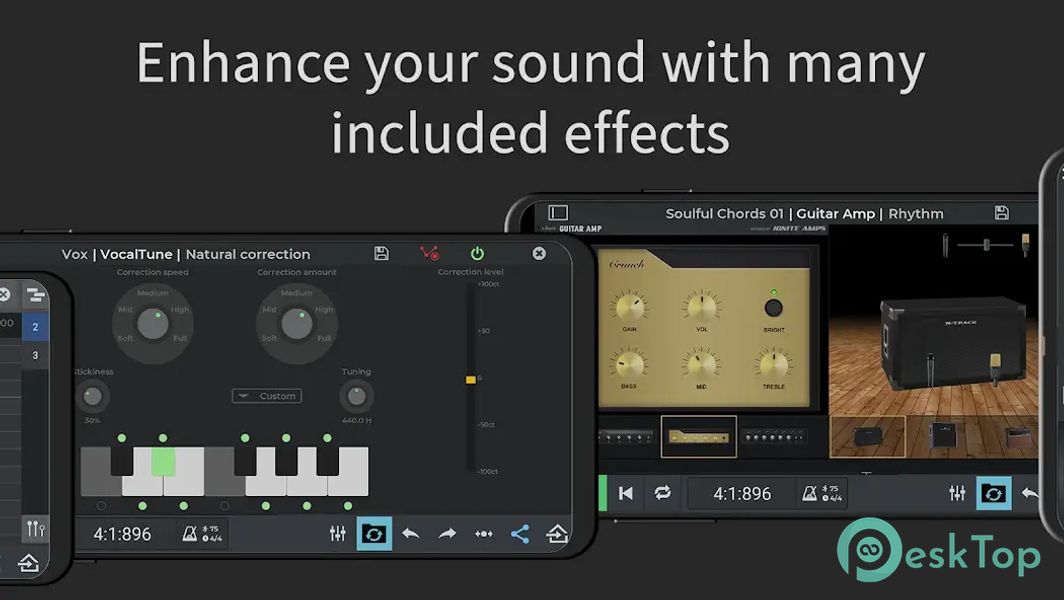The image size is (1064, 600).
Task: Click the Tuning knob
Action: [x=356, y=396]
